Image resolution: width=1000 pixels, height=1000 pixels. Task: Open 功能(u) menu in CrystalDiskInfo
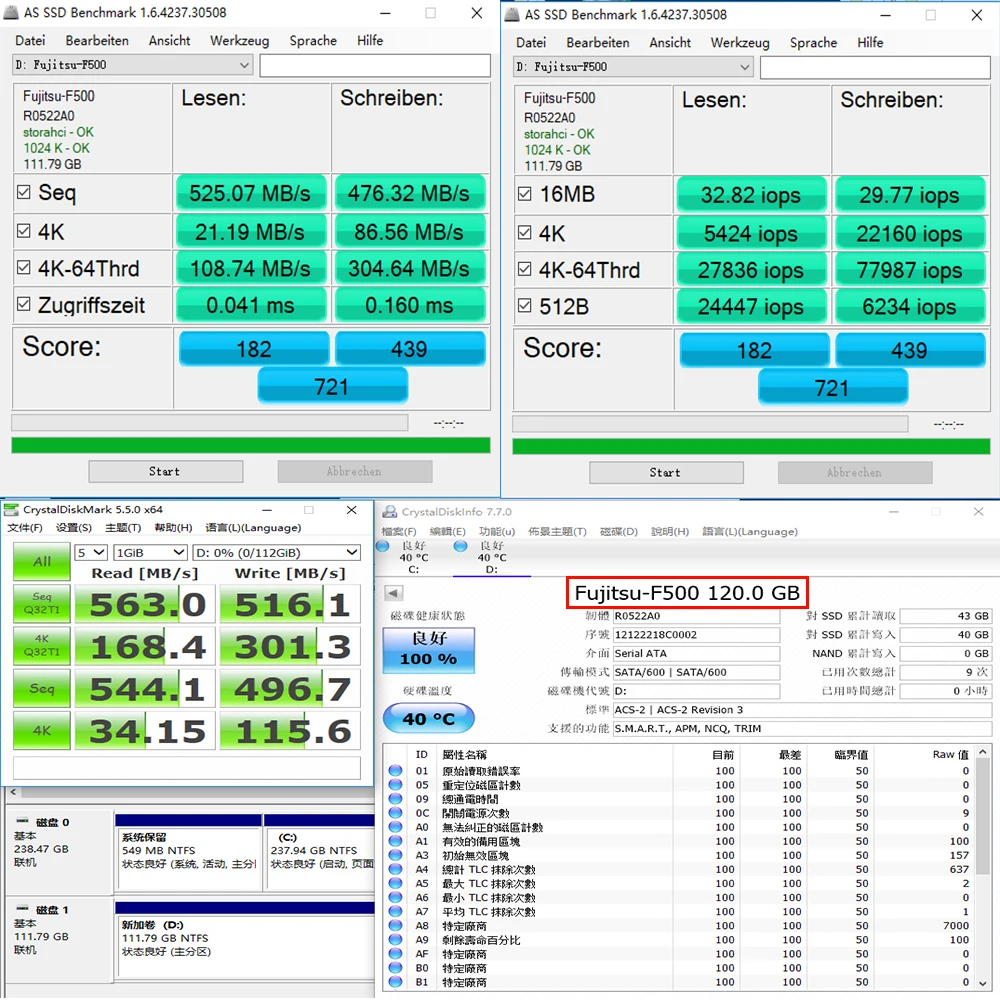497,532
